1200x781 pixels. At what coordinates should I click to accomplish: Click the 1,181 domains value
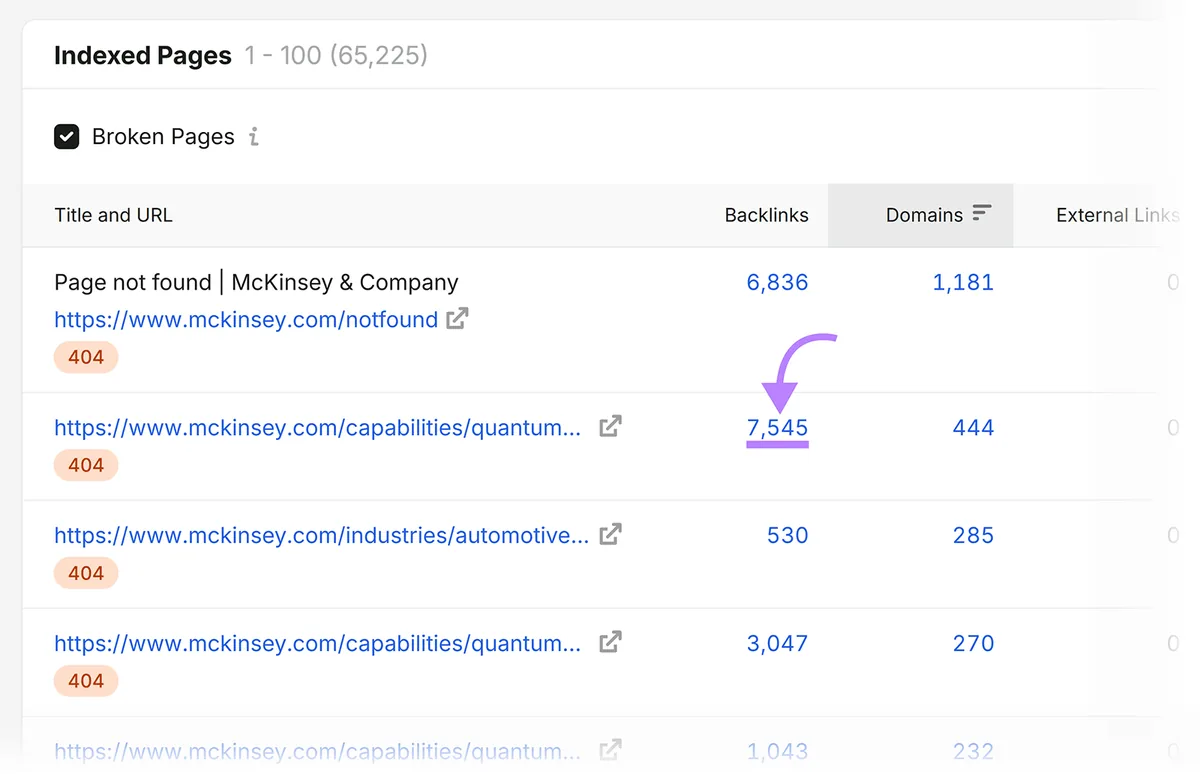(x=963, y=282)
